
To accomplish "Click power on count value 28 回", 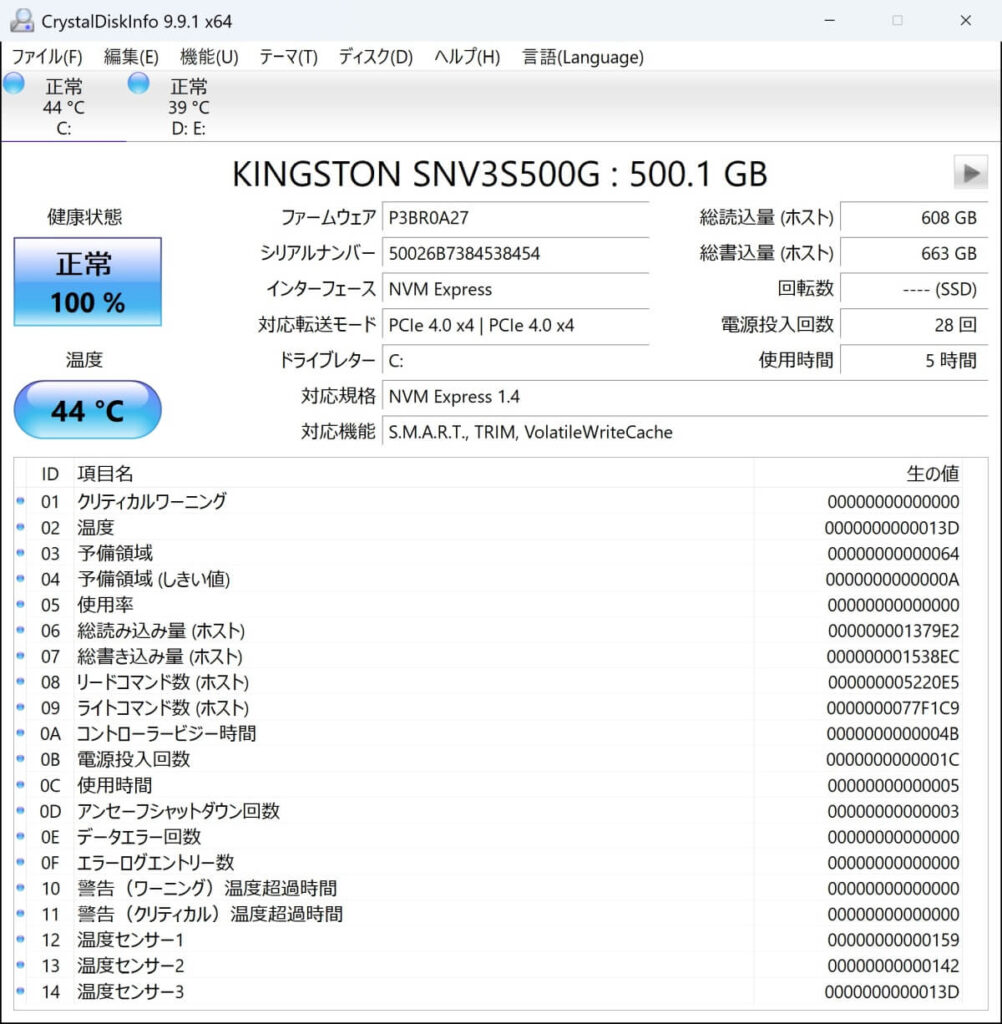I will tap(914, 325).
